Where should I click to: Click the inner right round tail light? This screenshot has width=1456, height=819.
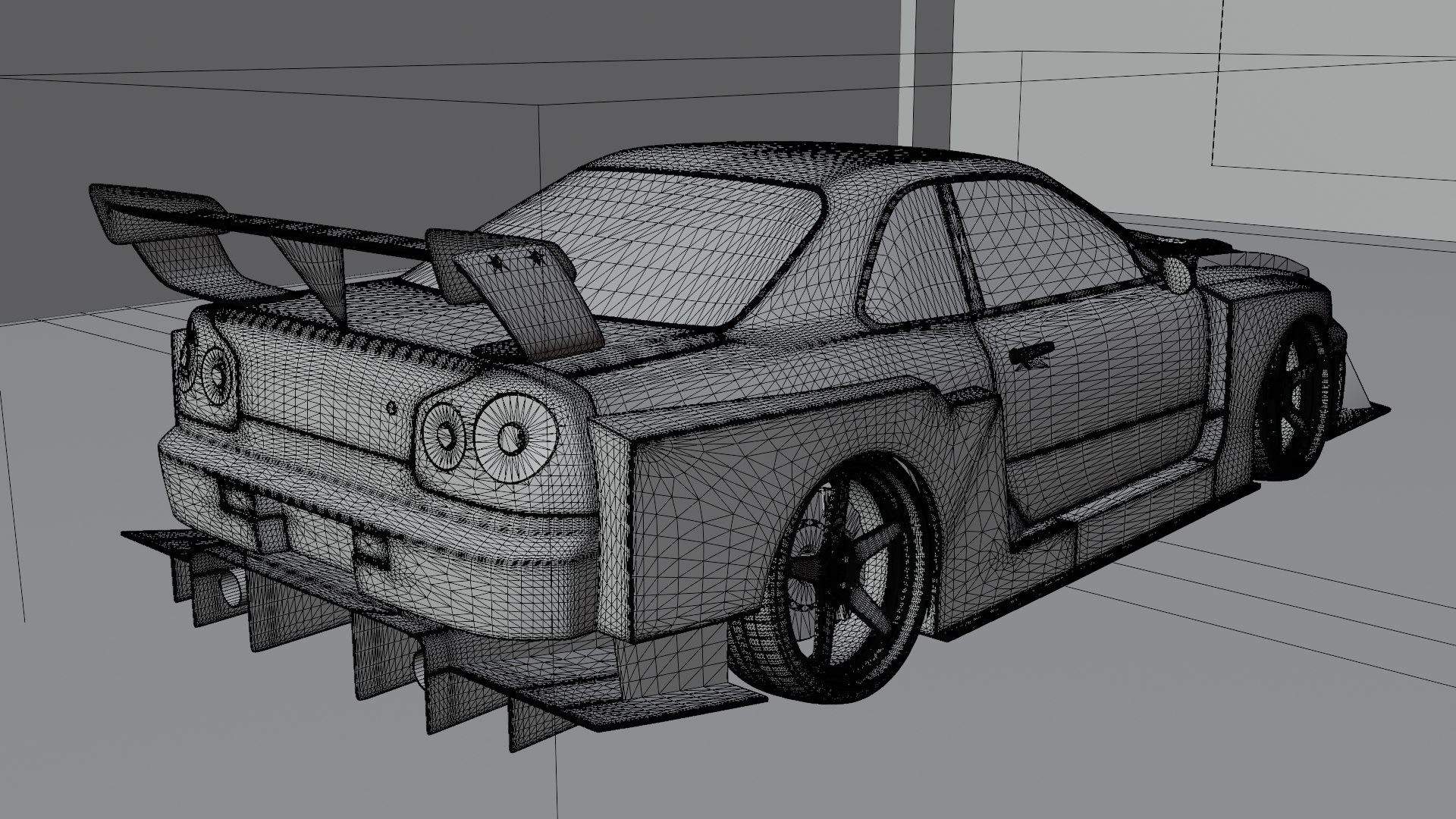tap(444, 435)
